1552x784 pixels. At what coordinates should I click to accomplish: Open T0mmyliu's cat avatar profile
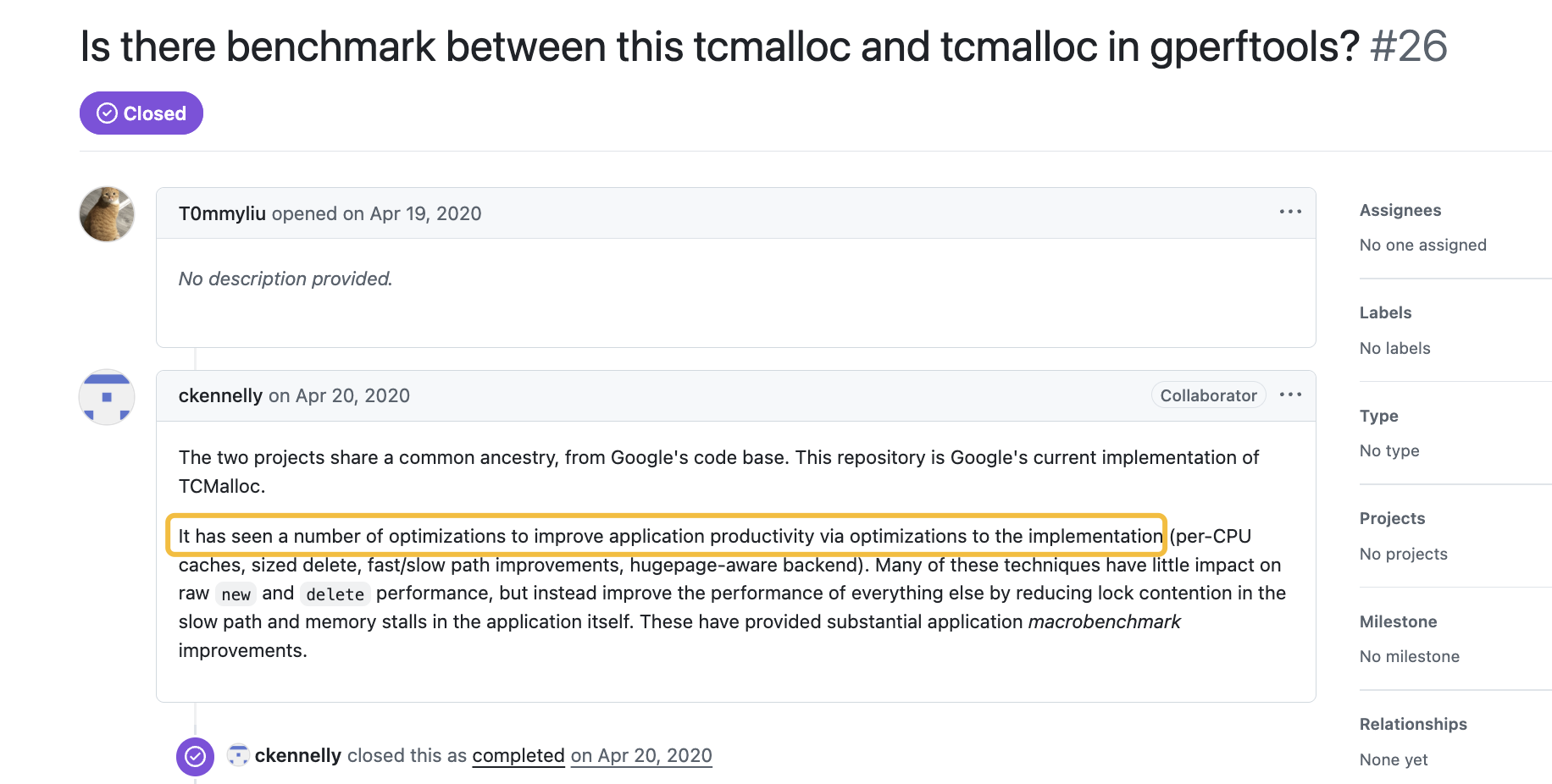107,214
